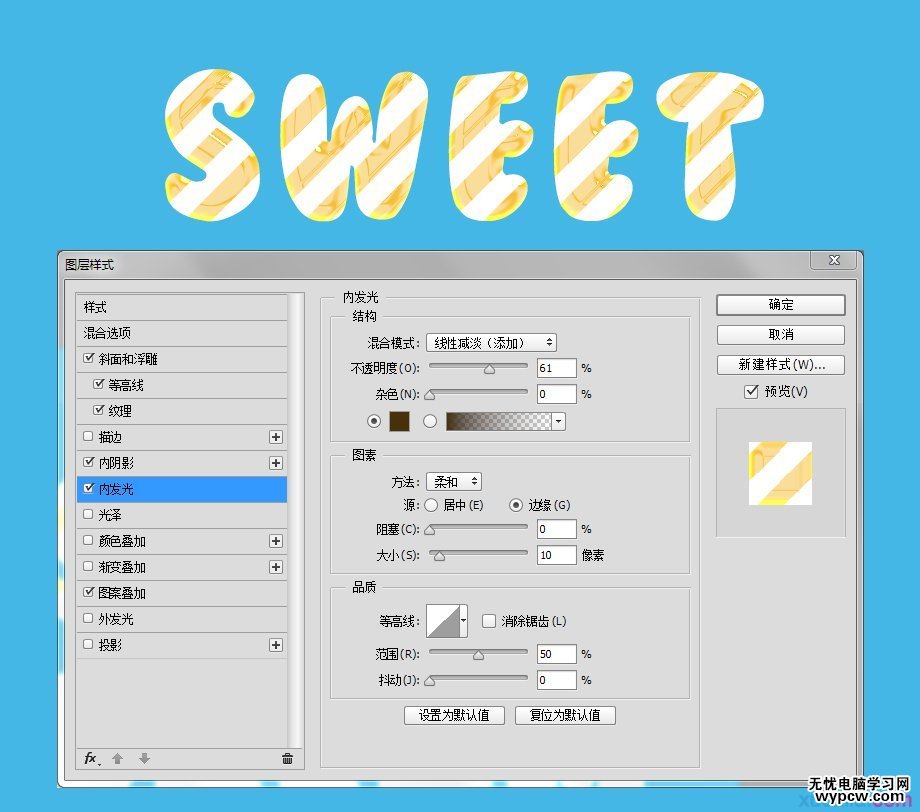Uncheck 等高线 sub-option checkbox

pos(99,384)
